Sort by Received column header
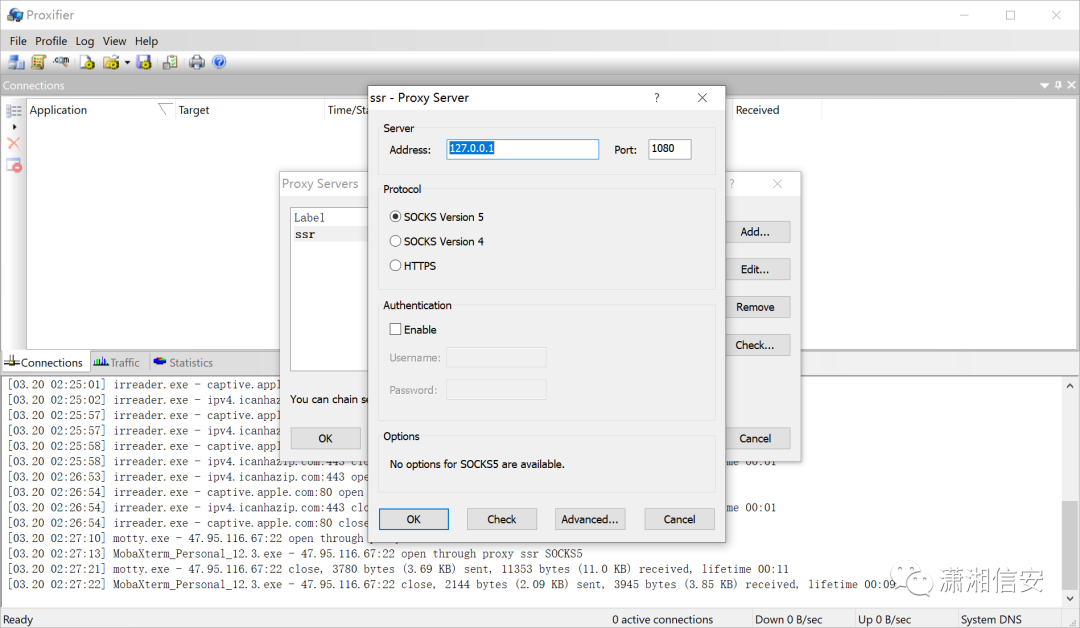 point(776,109)
